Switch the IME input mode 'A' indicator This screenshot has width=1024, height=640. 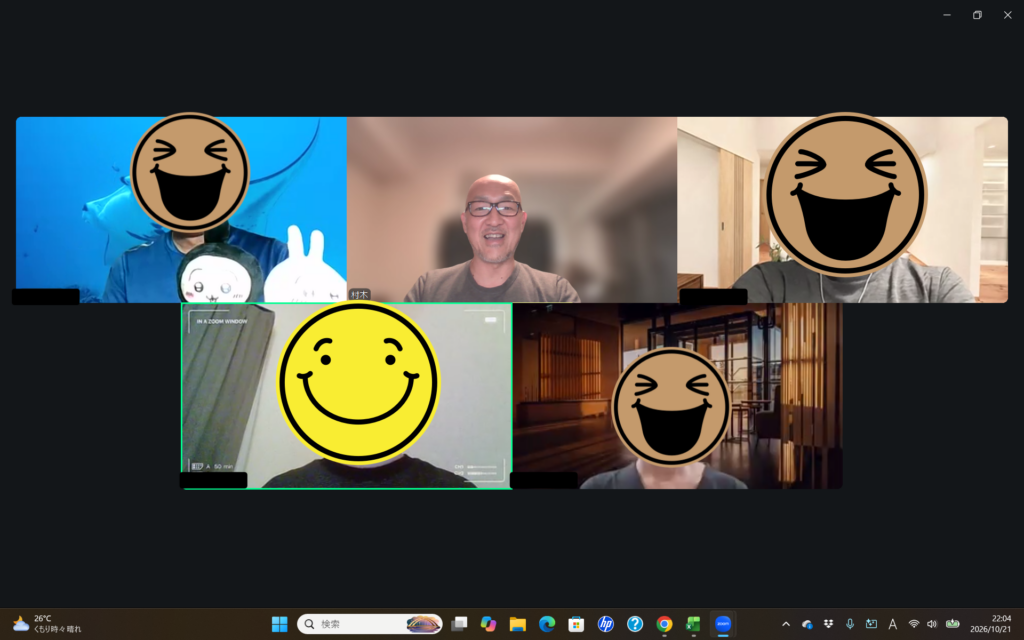(x=892, y=624)
